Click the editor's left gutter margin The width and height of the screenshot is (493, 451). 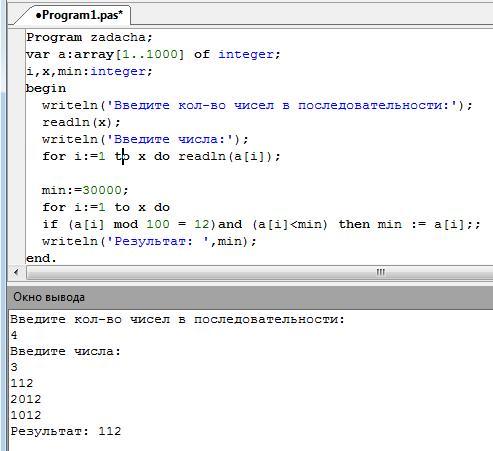17,147
